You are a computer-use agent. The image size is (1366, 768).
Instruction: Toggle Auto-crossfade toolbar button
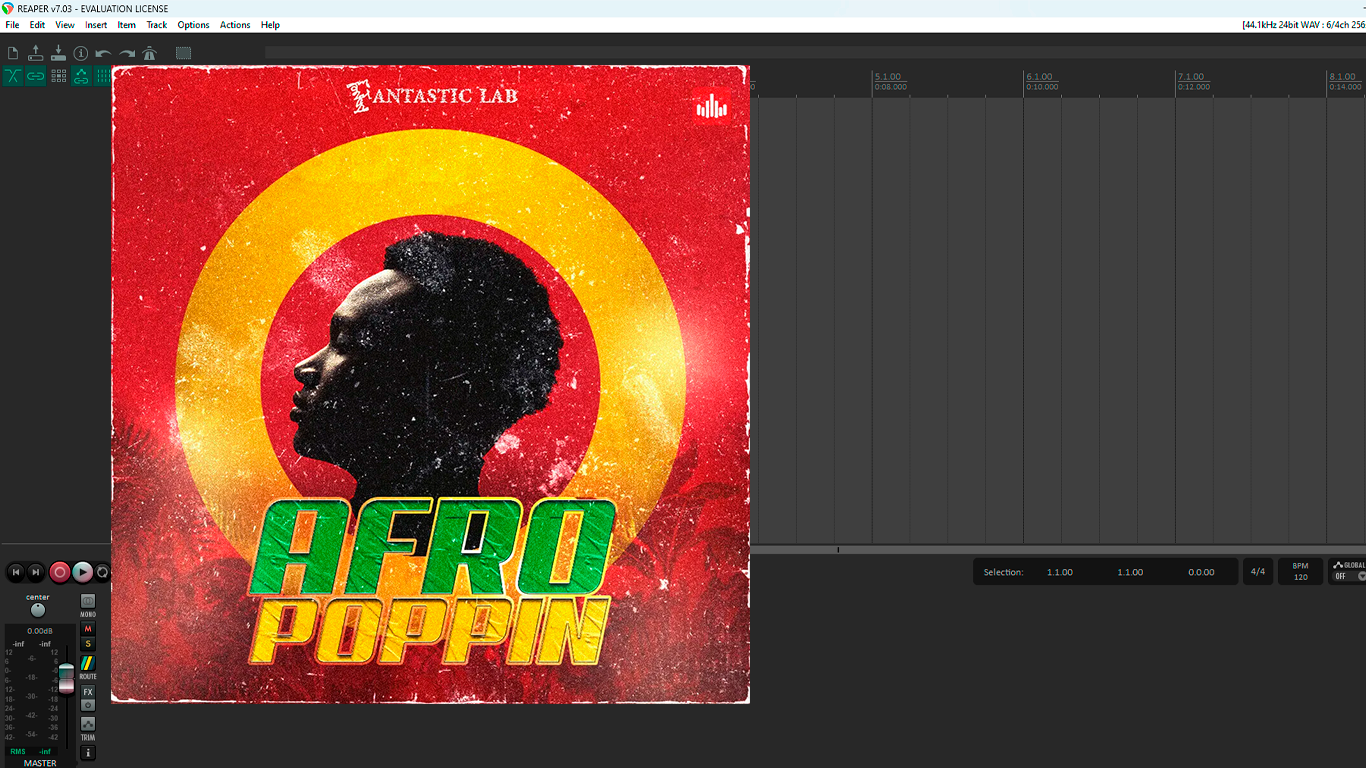[13, 76]
